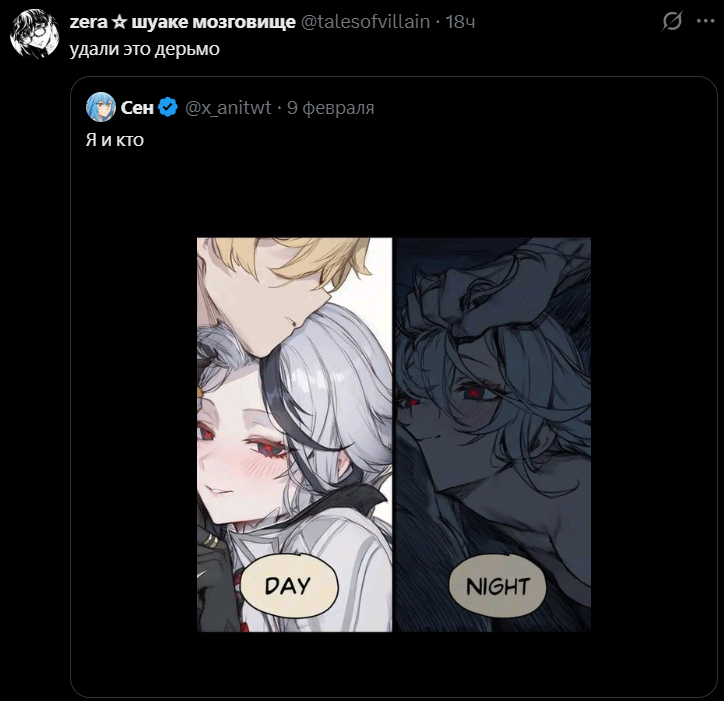The image size is (724, 701).
Task: Open zera's black-and-white profile avatar
Action: [35, 34]
